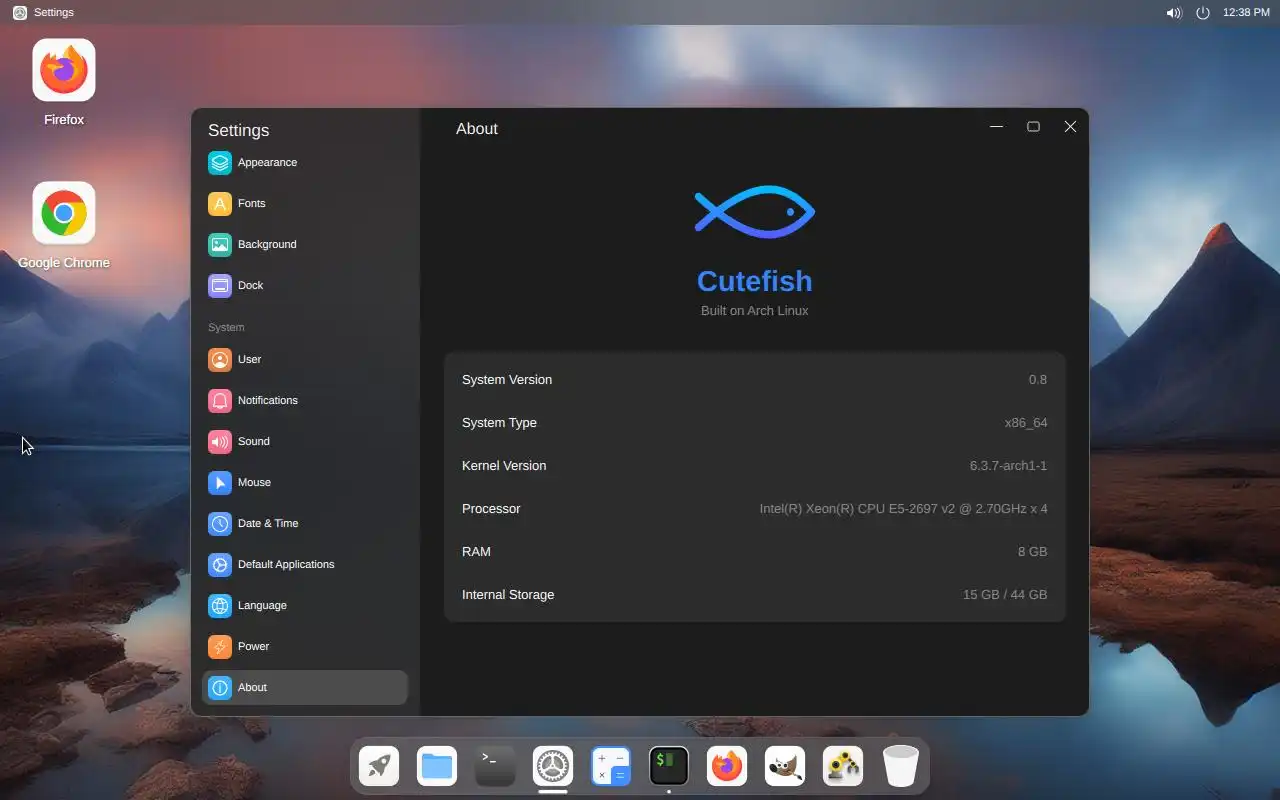Open the green dollar-sign terminal in dock

tap(669, 766)
